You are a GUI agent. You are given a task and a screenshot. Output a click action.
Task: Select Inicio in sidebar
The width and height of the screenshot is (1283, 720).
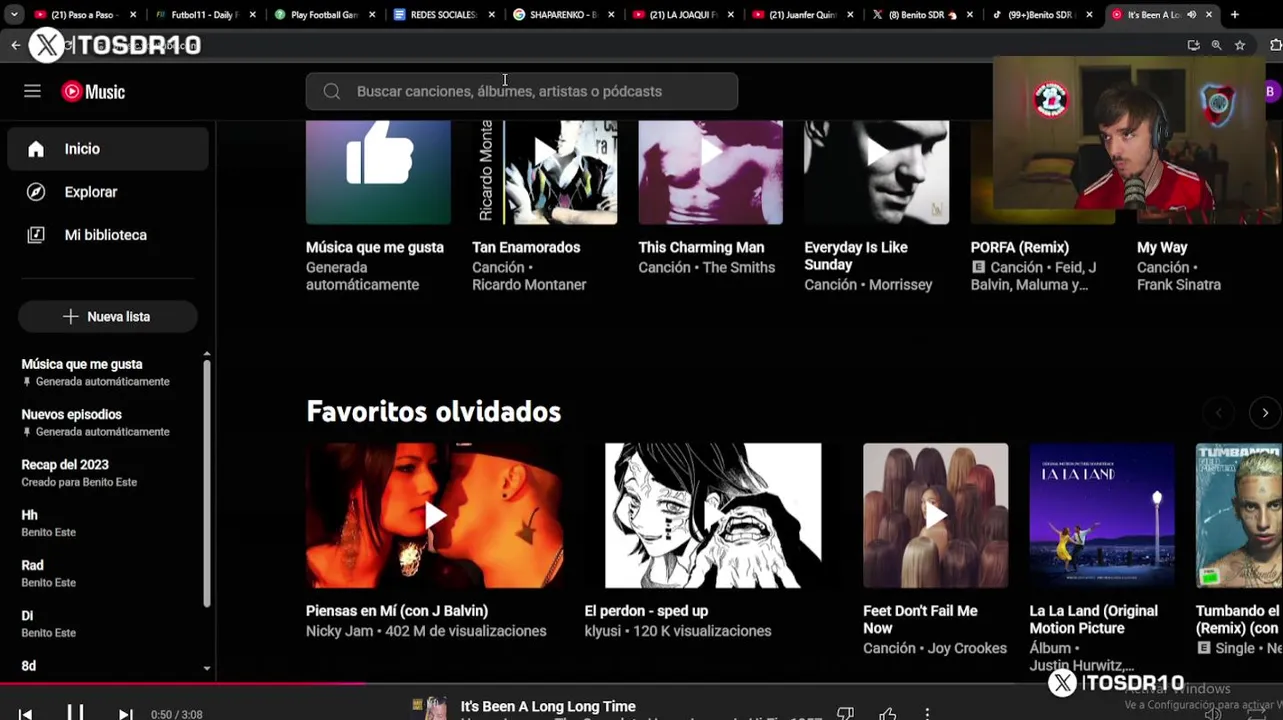pyautogui.click(x=108, y=149)
